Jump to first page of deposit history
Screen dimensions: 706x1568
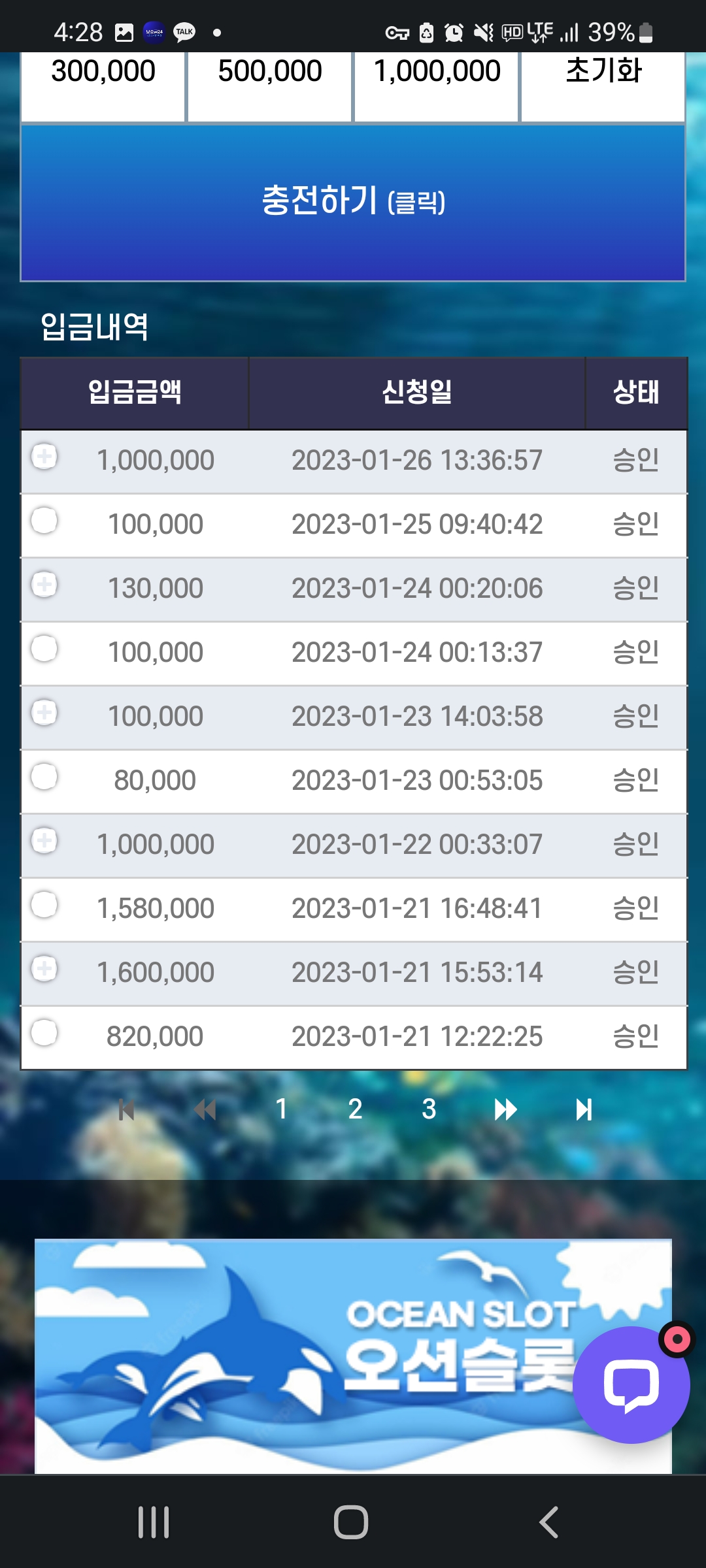[x=126, y=1109]
